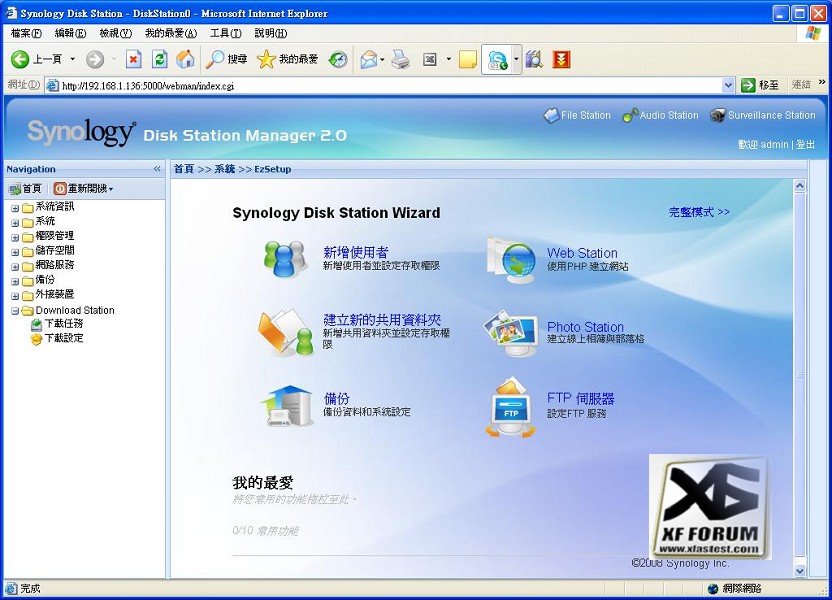Open Surveillance Station from top bar
Image resolution: width=832 pixels, height=600 pixels.
[762, 115]
